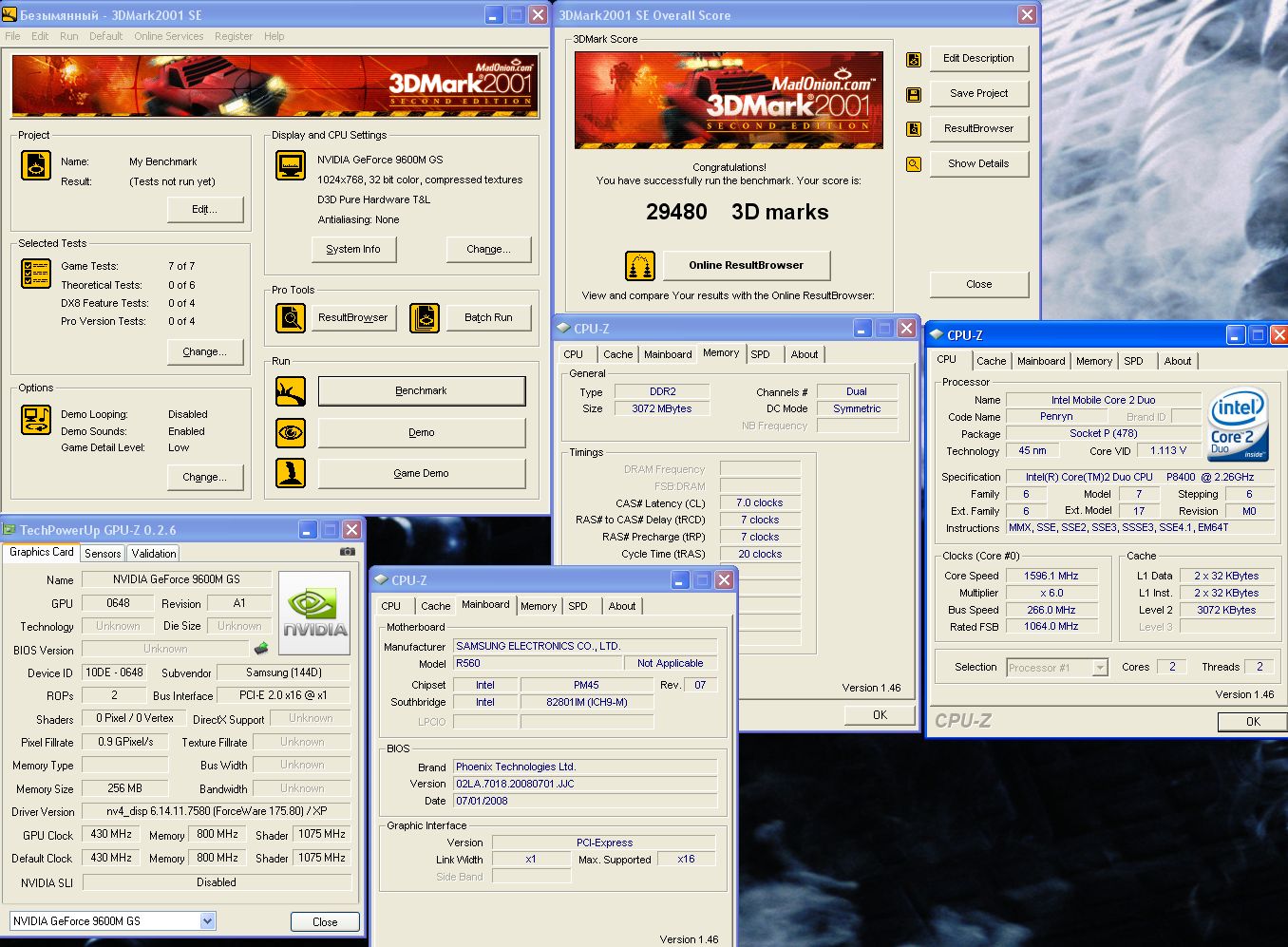Viewport: 1288px width, 947px height.
Task: Click the GPU-Z BIOS save icon
Action: [261, 649]
